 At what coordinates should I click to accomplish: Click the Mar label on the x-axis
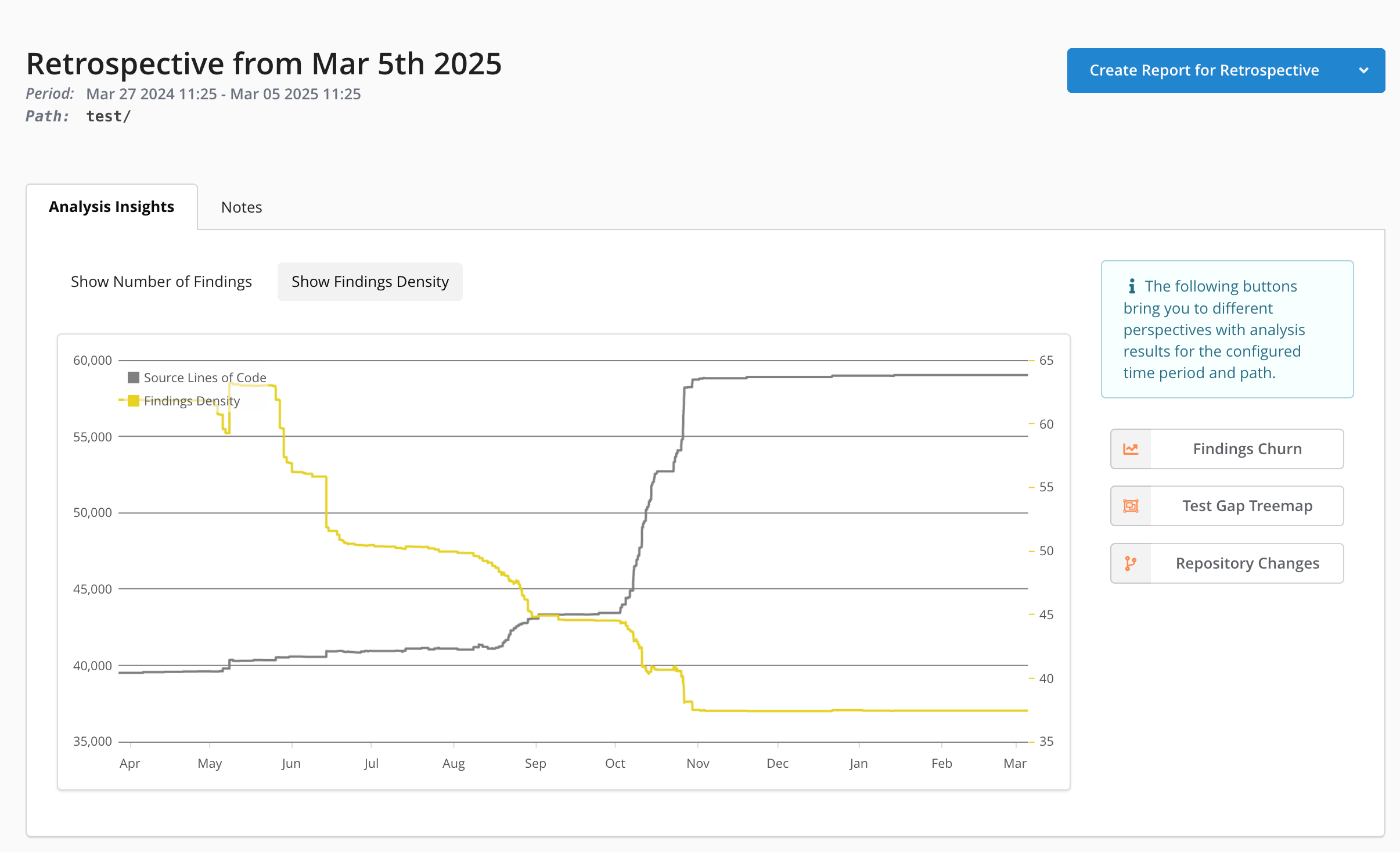[x=1015, y=763]
